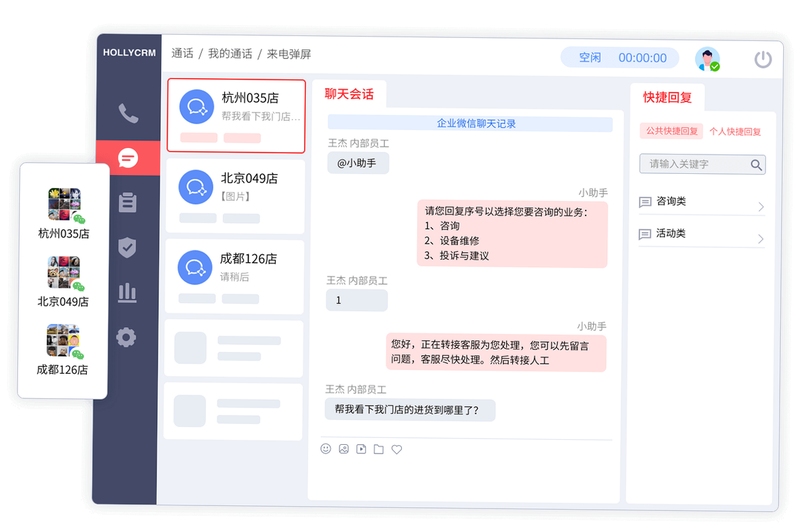The height and width of the screenshot is (532, 800).
Task: Focus the 请输入关键字 search field
Action: click(x=702, y=164)
